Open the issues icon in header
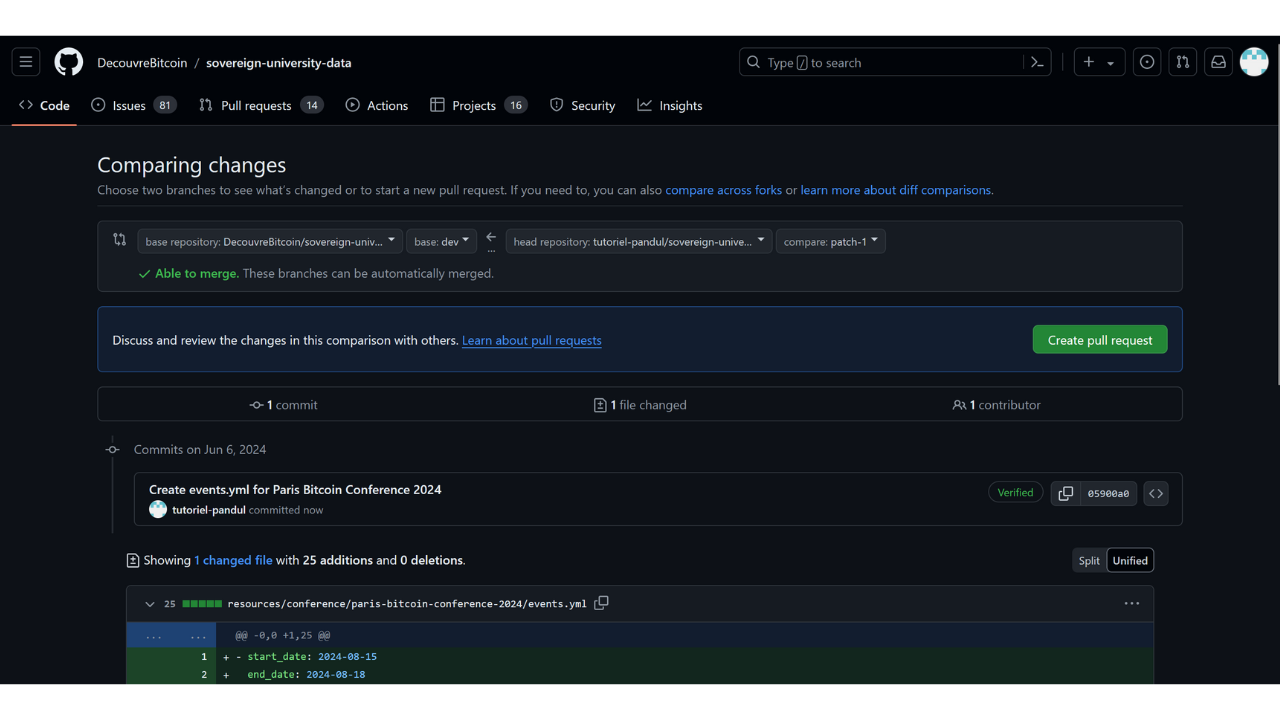The image size is (1280, 720). coord(1147,62)
